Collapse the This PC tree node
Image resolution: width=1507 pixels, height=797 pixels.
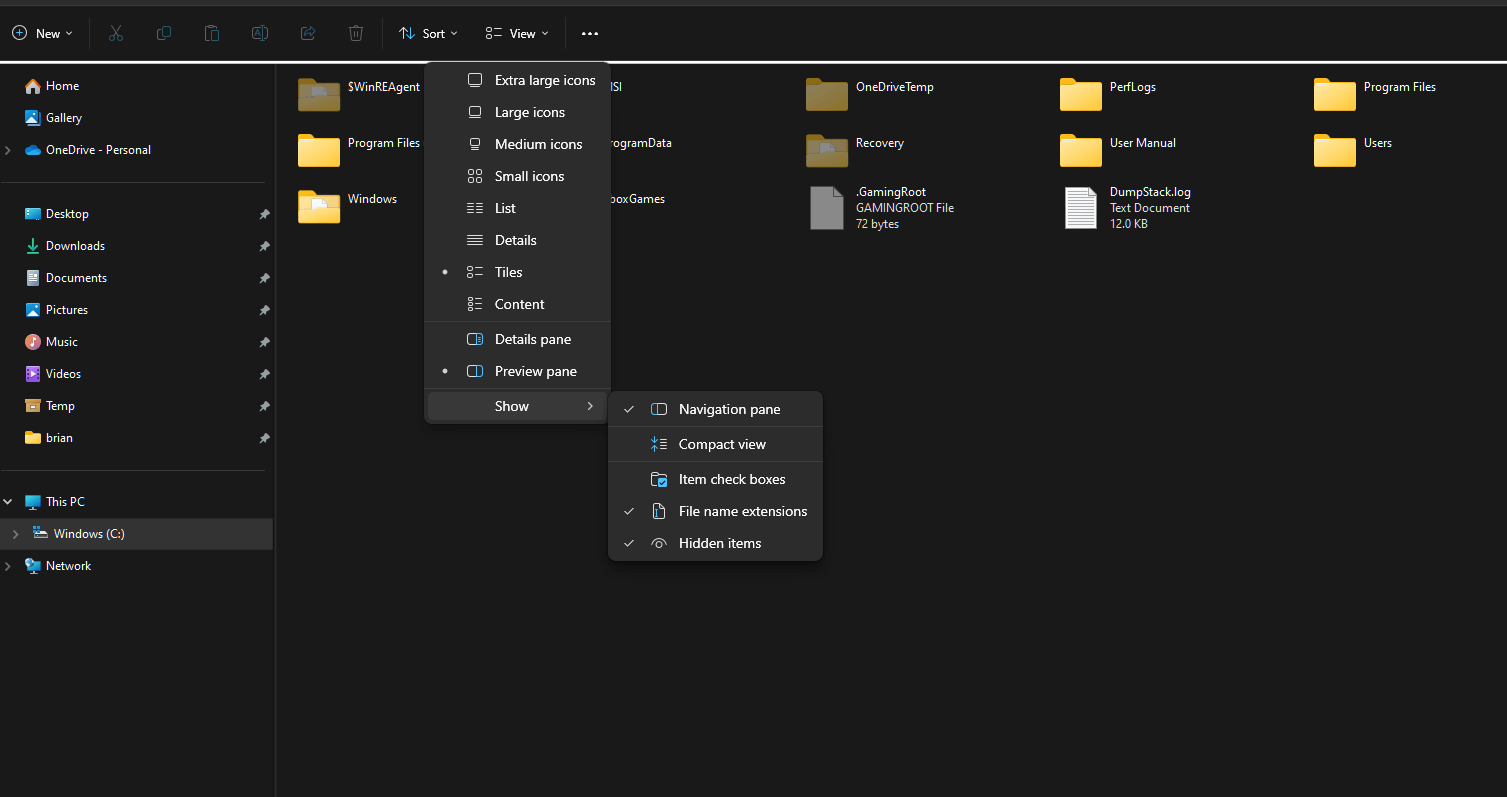(8, 502)
